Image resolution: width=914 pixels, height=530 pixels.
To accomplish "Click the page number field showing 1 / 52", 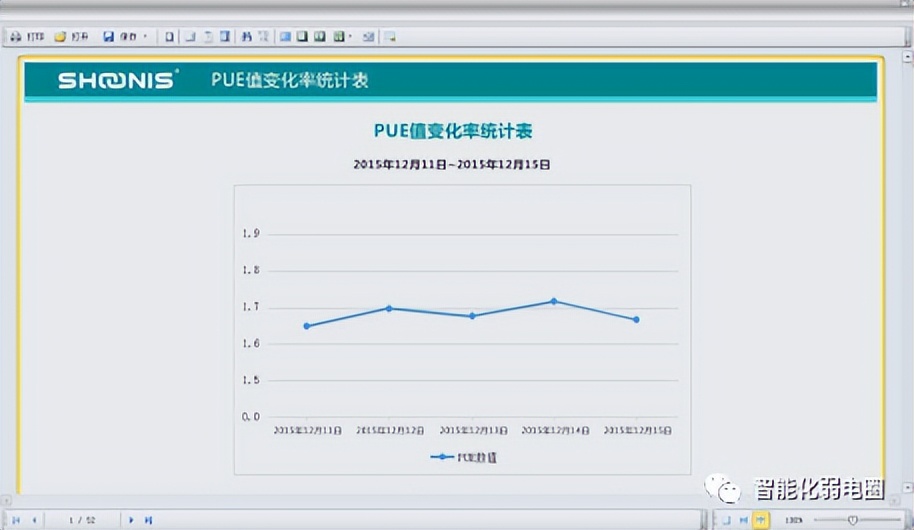I will (82, 520).
